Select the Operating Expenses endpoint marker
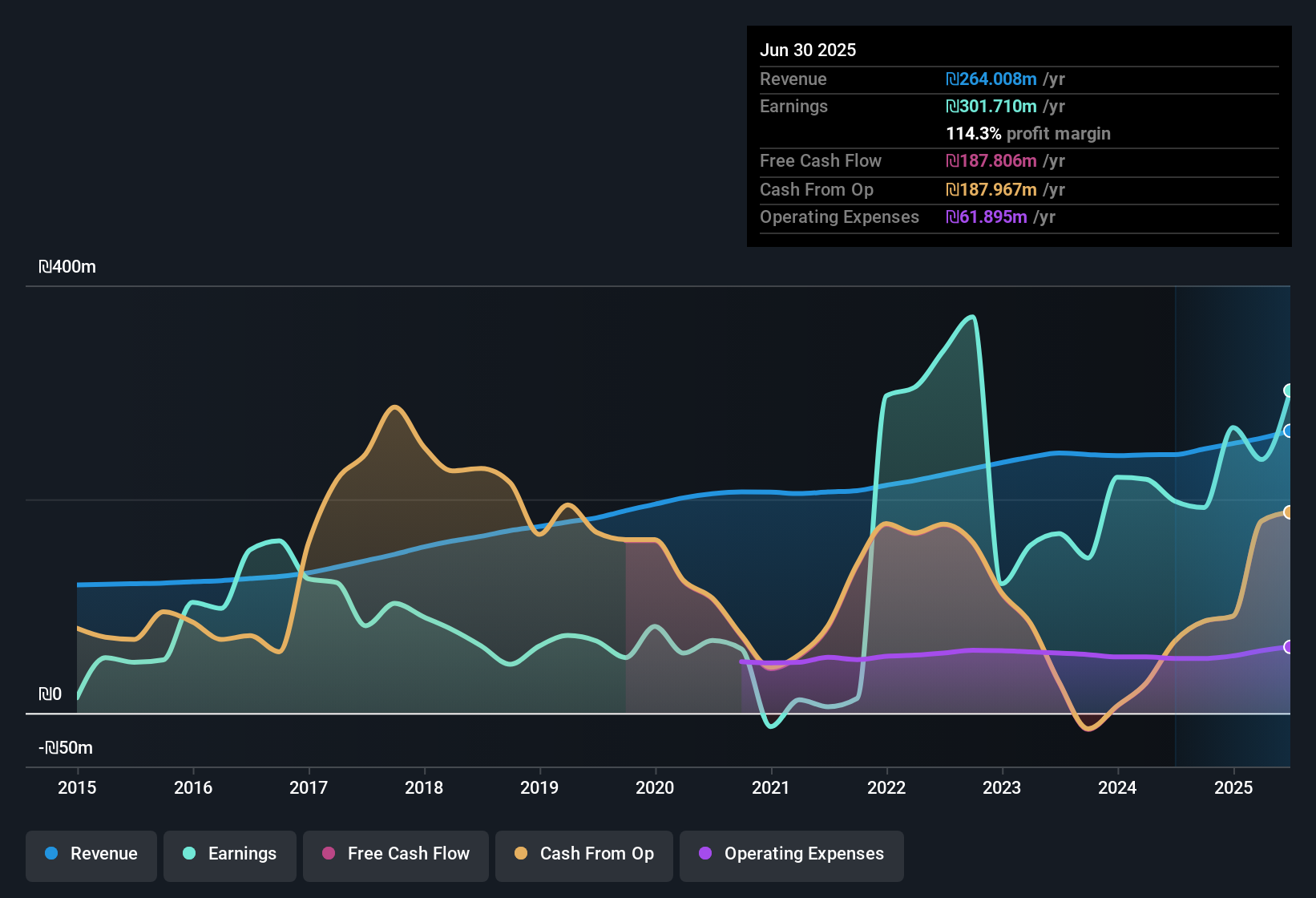Image resolution: width=1316 pixels, height=898 pixels. tap(1288, 647)
